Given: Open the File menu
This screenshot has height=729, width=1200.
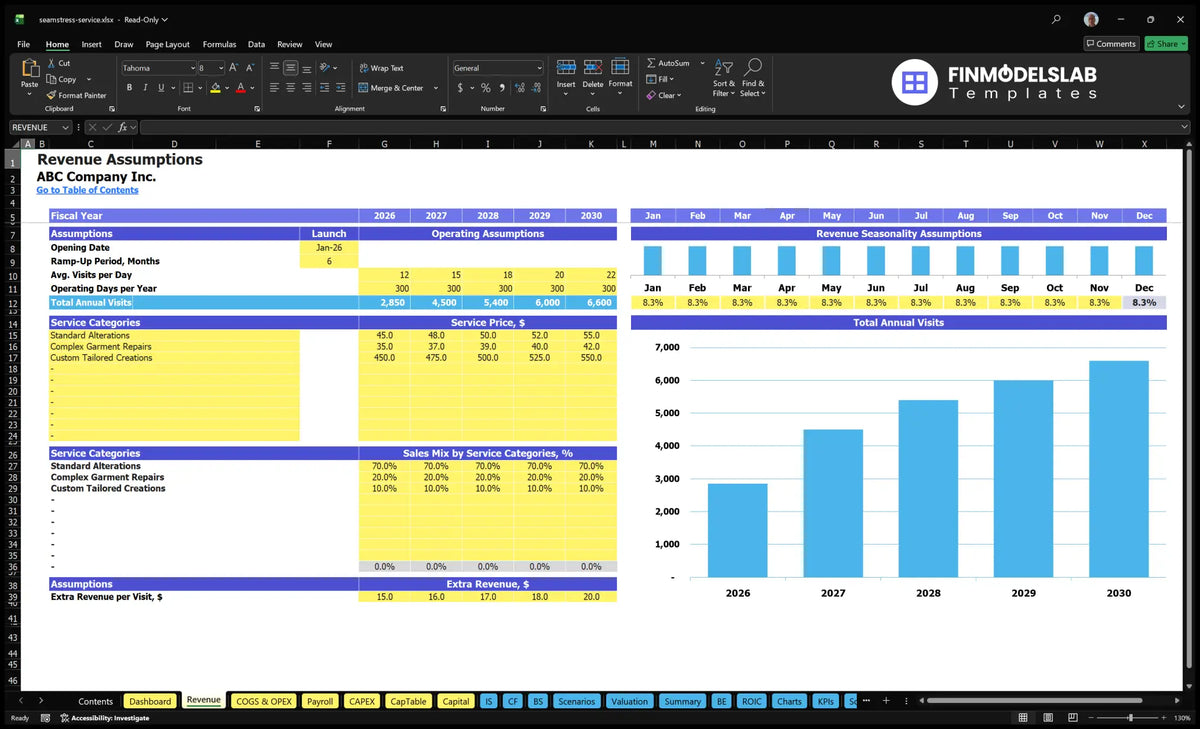Looking at the screenshot, I should click(24, 44).
